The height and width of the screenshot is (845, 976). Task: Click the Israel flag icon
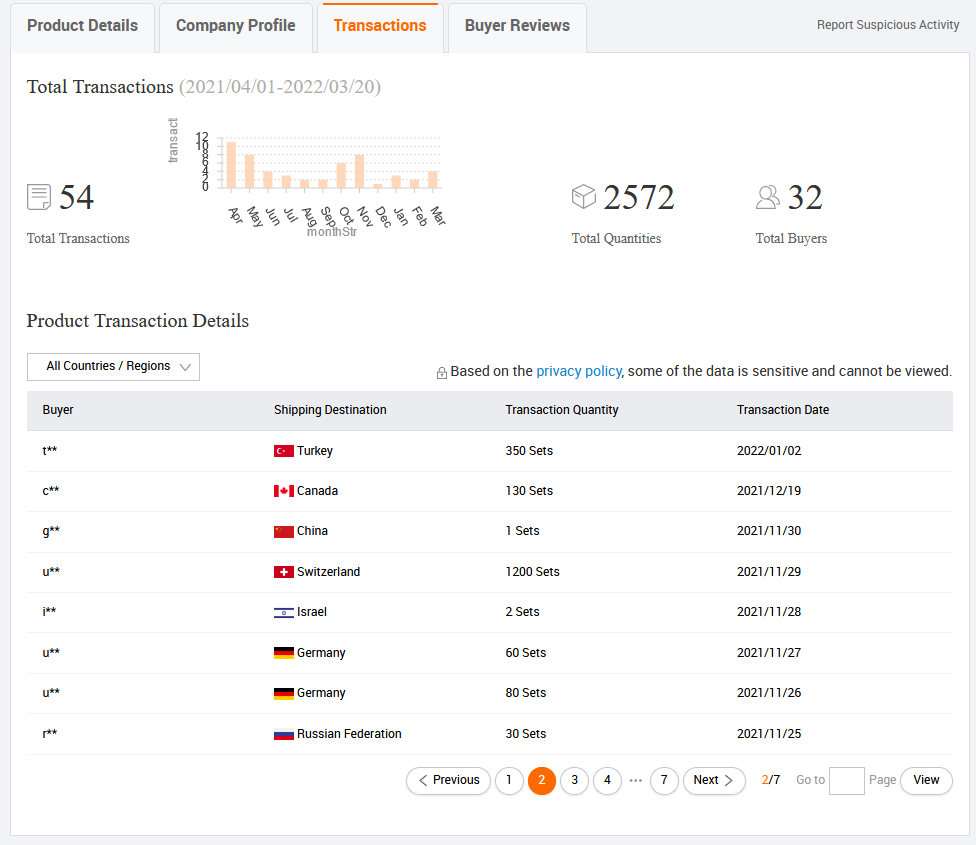[283, 612]
